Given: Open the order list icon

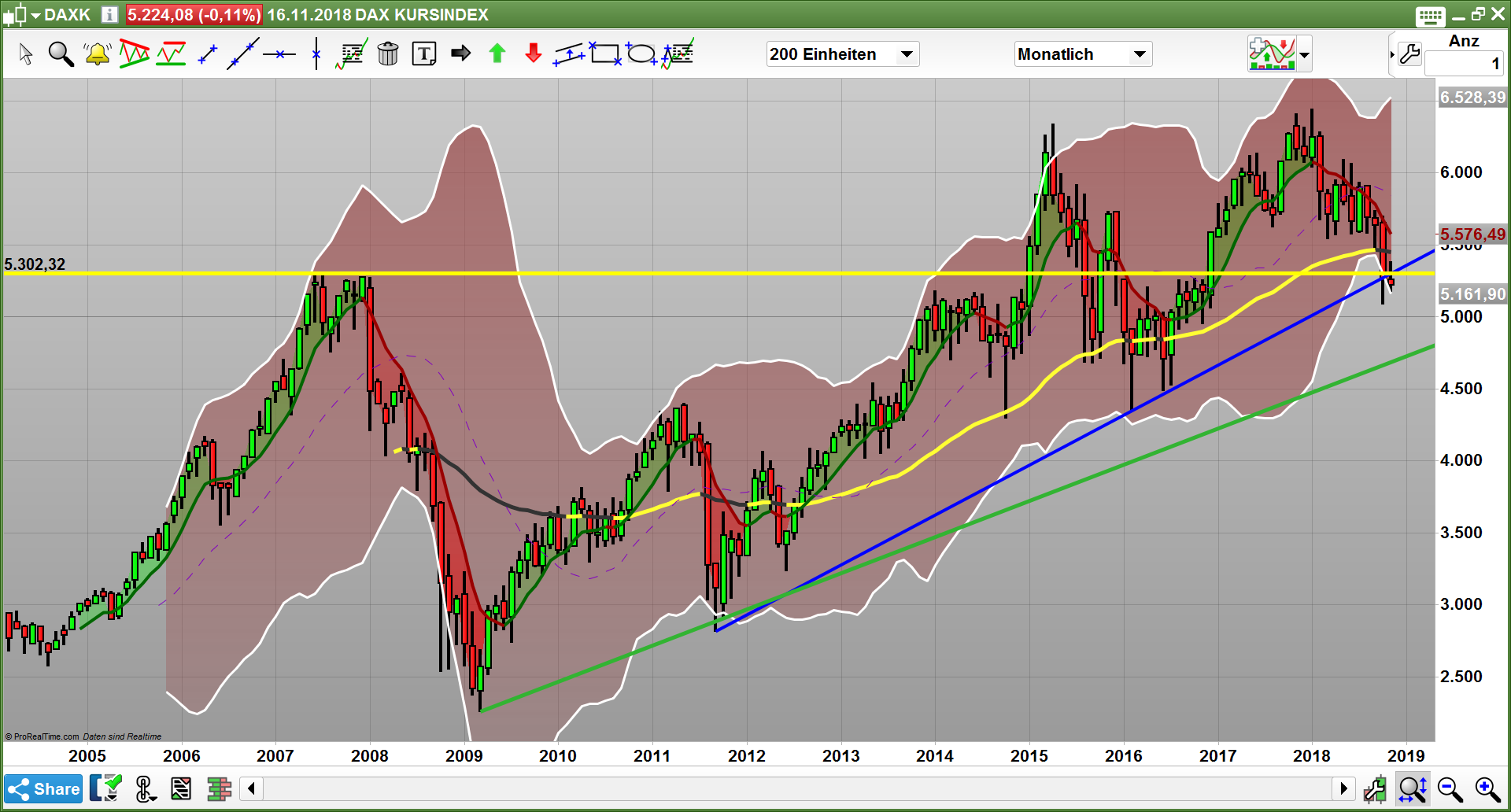Looking at the screenshot, I should 181,788.
